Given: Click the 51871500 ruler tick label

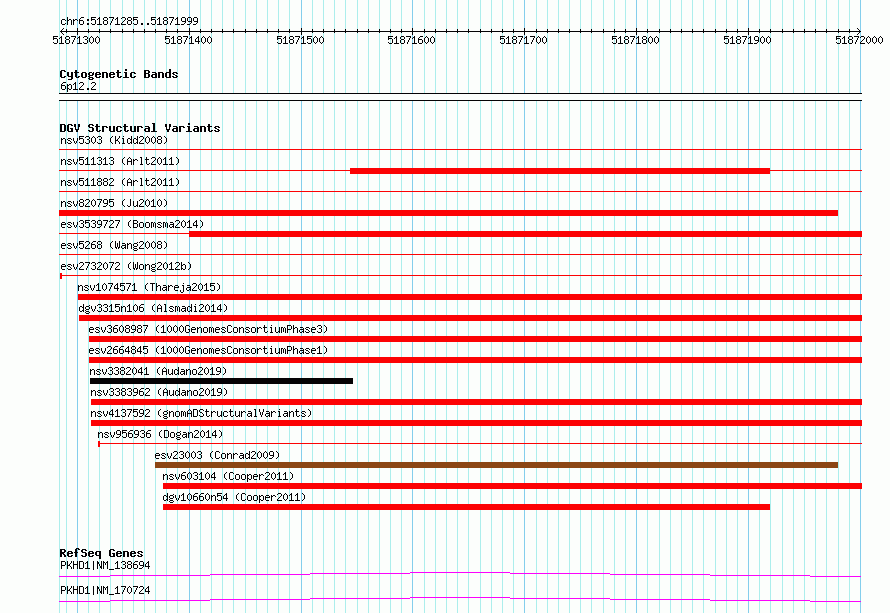Looking at the screenshot, I should pyautogui.click(x=300, y=40).
